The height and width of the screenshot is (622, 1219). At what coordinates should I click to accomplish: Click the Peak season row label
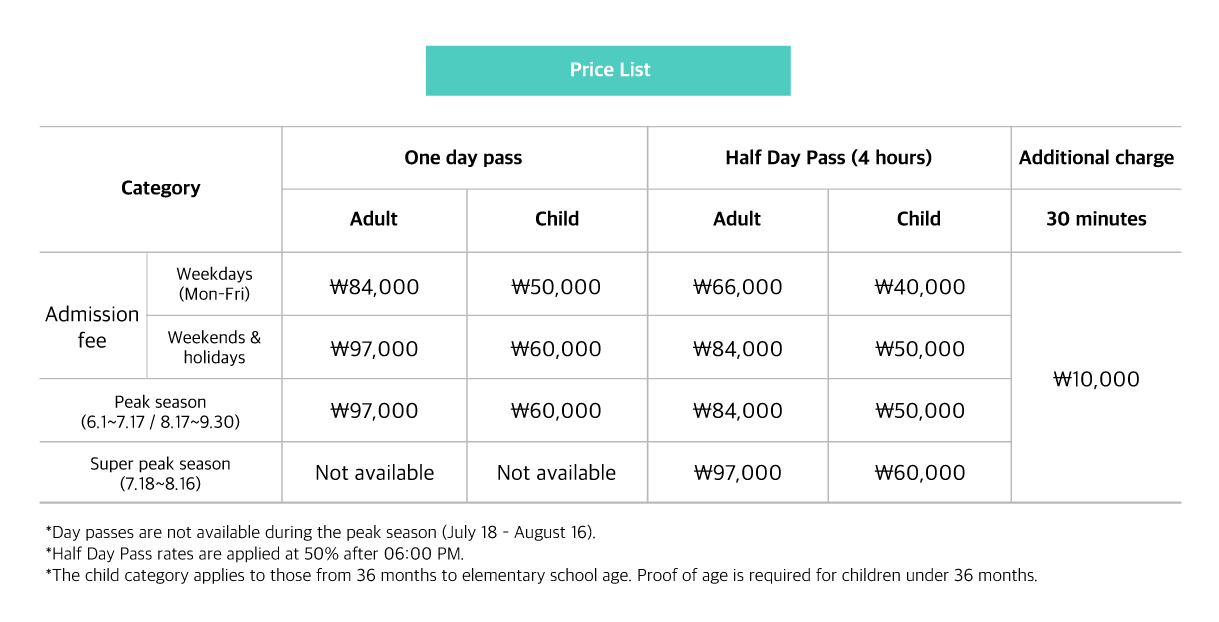[161, 411]
